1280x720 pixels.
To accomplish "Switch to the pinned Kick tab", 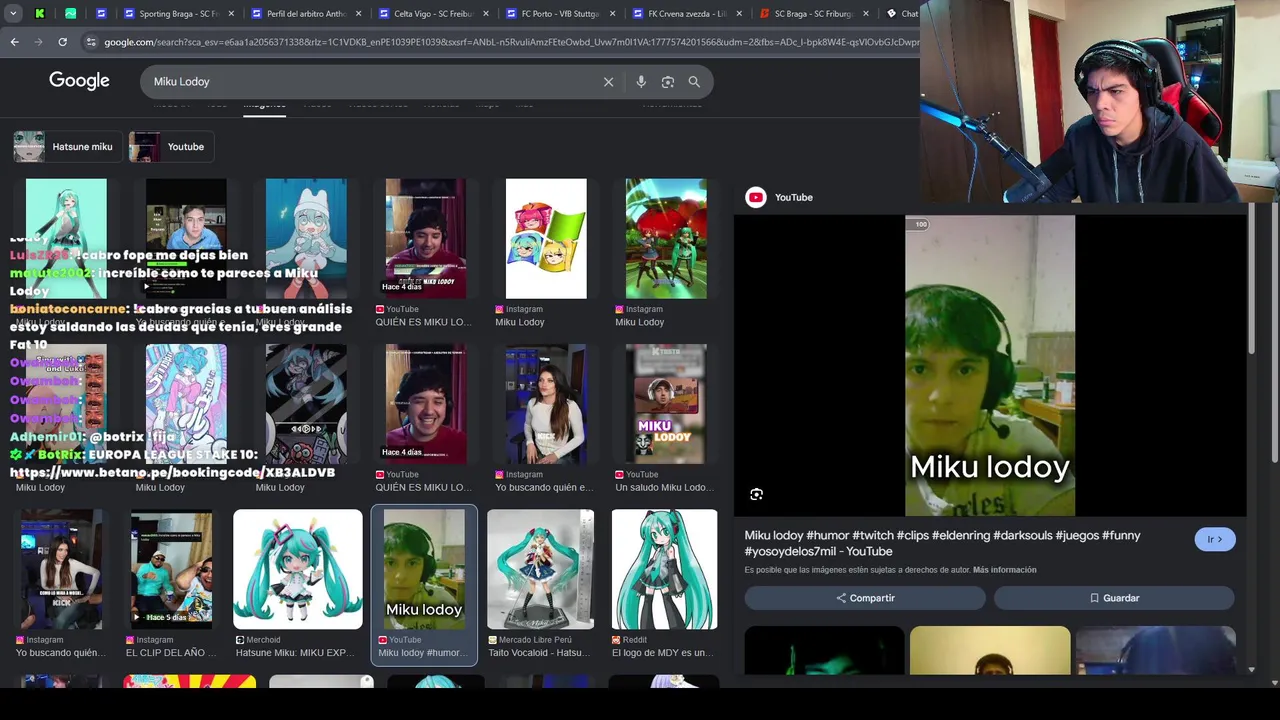I will [x=39, y=13].
